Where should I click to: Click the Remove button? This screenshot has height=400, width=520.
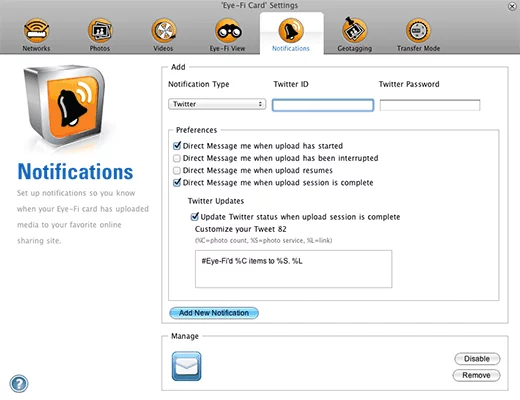tap(476, 375)
